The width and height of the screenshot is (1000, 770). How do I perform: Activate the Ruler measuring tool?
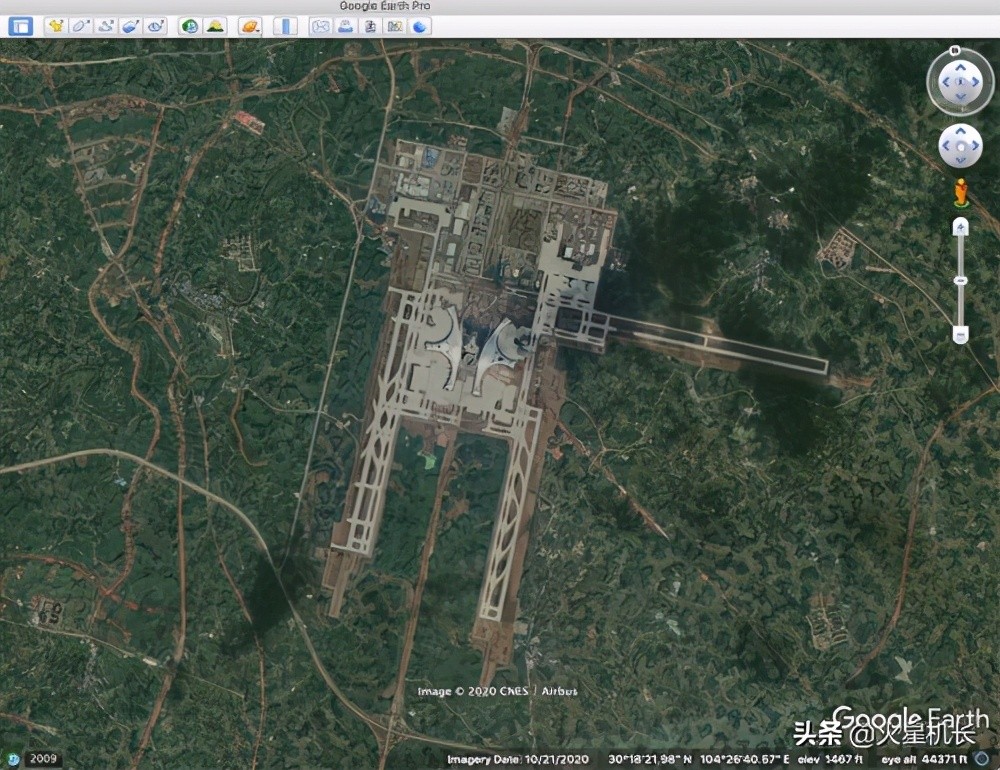(x=286, y=26)
